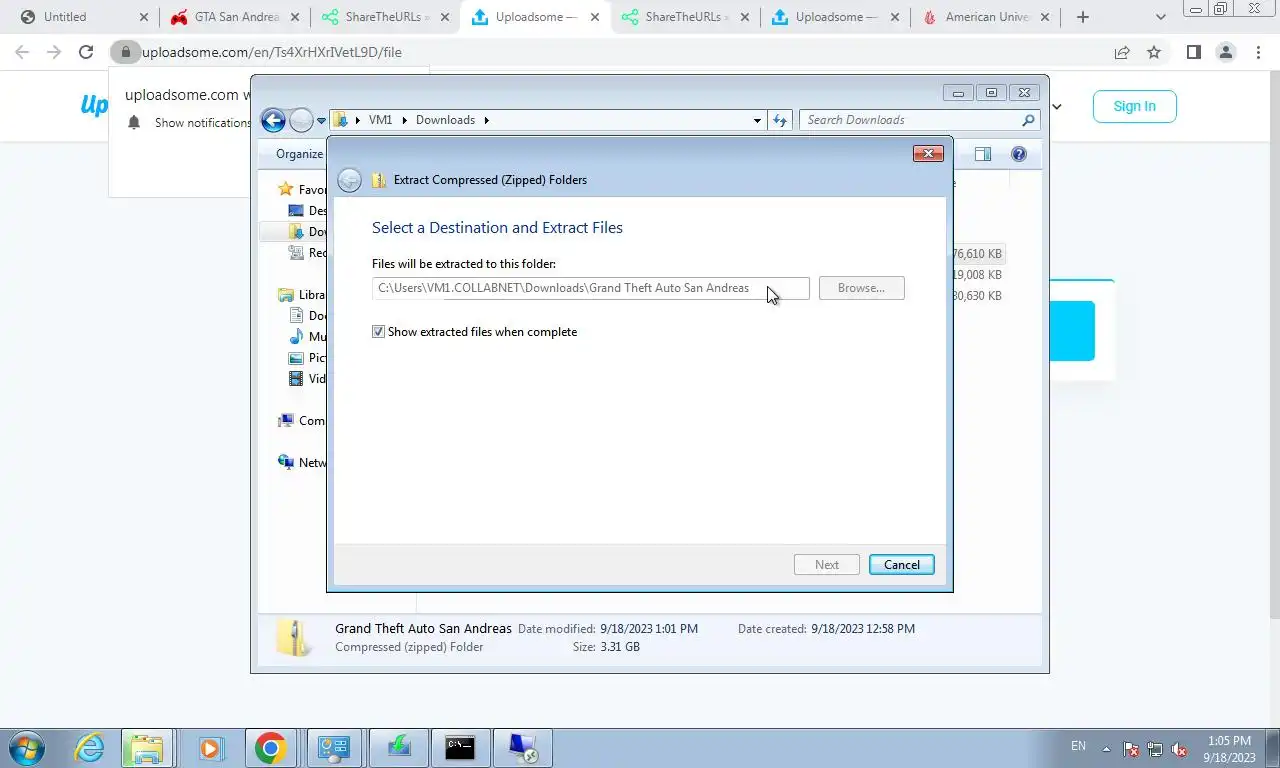
Task: Open a new Chrome tab
Action: tap(1082, 17)
